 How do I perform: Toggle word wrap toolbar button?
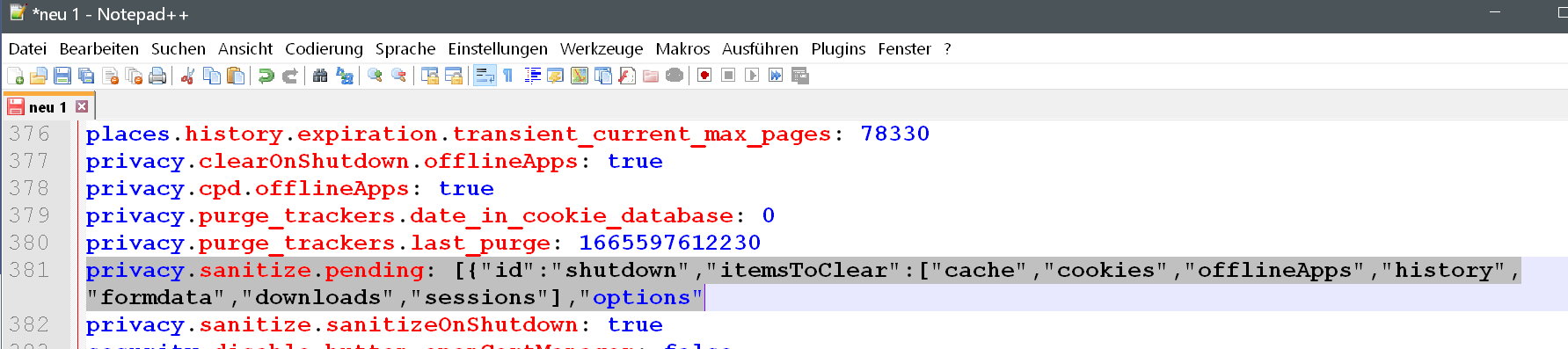485,76
